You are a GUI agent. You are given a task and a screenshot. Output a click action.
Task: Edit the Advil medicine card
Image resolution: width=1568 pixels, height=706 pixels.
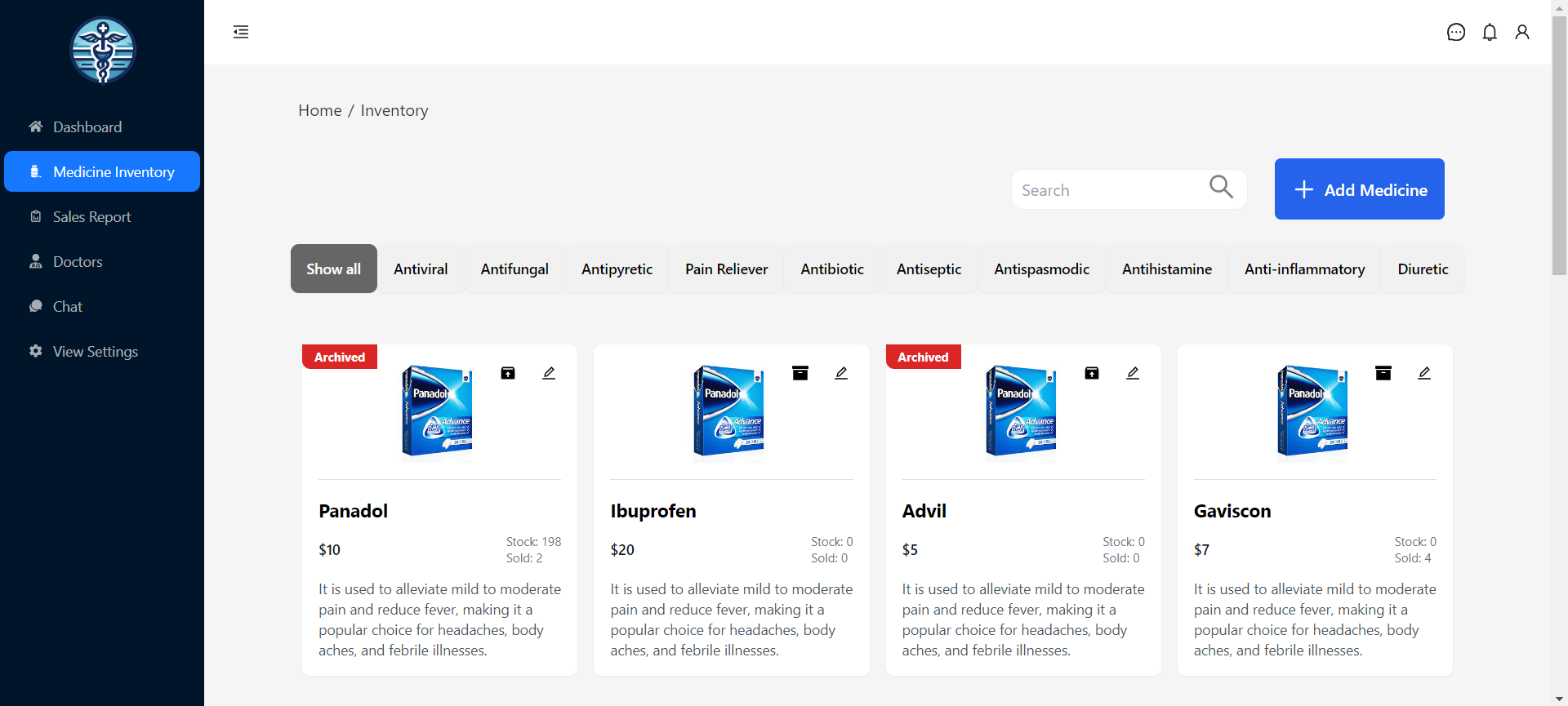point(1133,373)
